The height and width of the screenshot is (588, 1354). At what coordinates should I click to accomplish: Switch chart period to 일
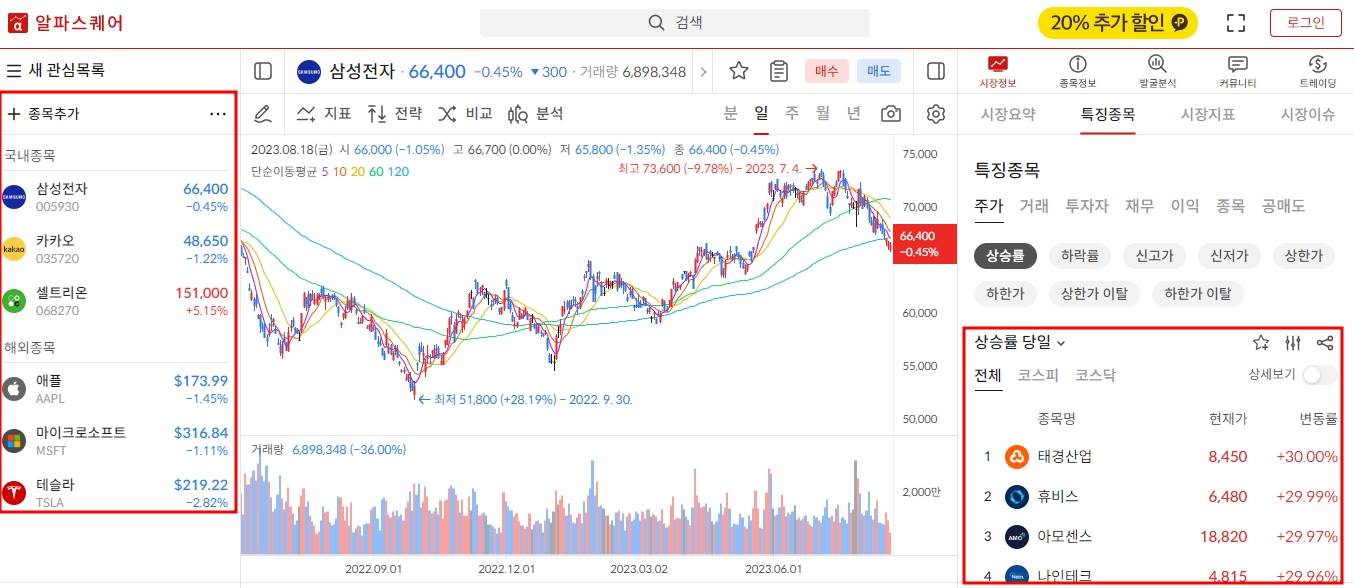(x=761, y=113)
